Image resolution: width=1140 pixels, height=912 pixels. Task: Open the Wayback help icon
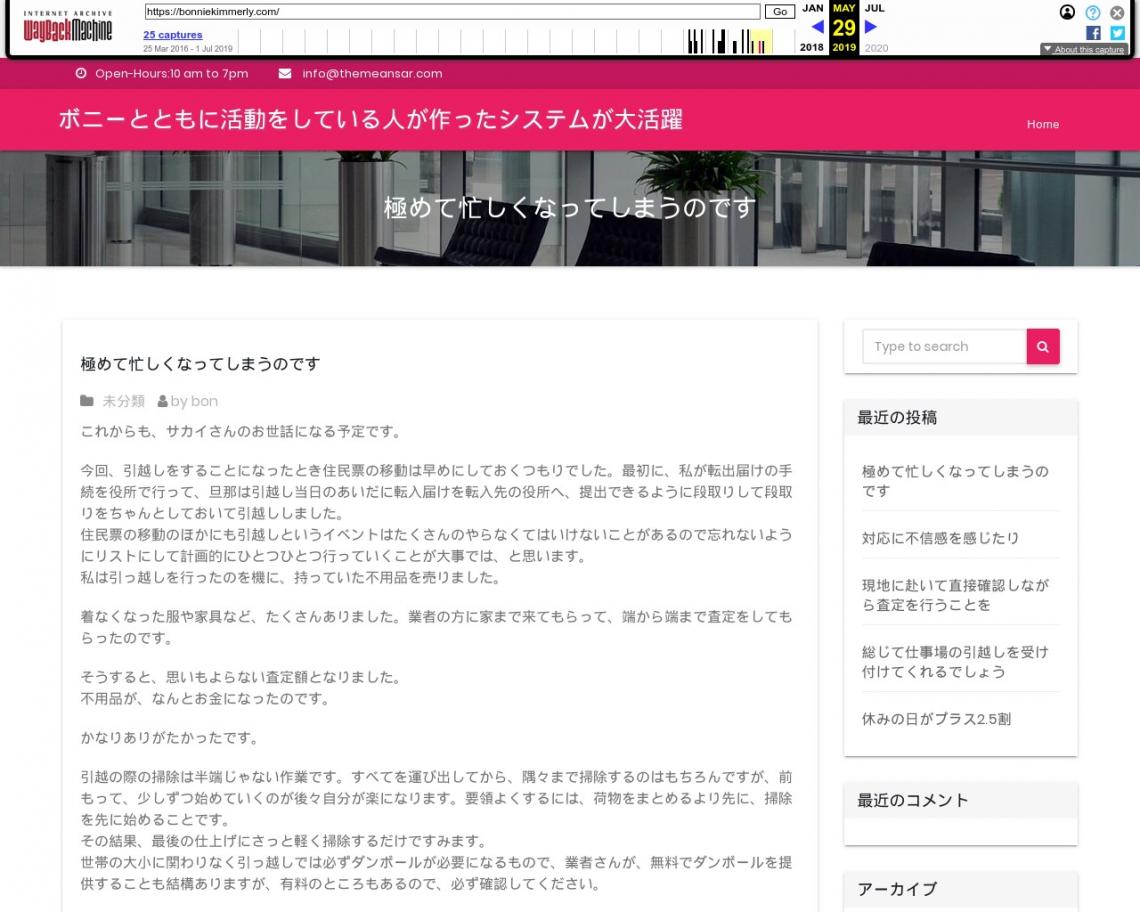[x=1093, y=12]
